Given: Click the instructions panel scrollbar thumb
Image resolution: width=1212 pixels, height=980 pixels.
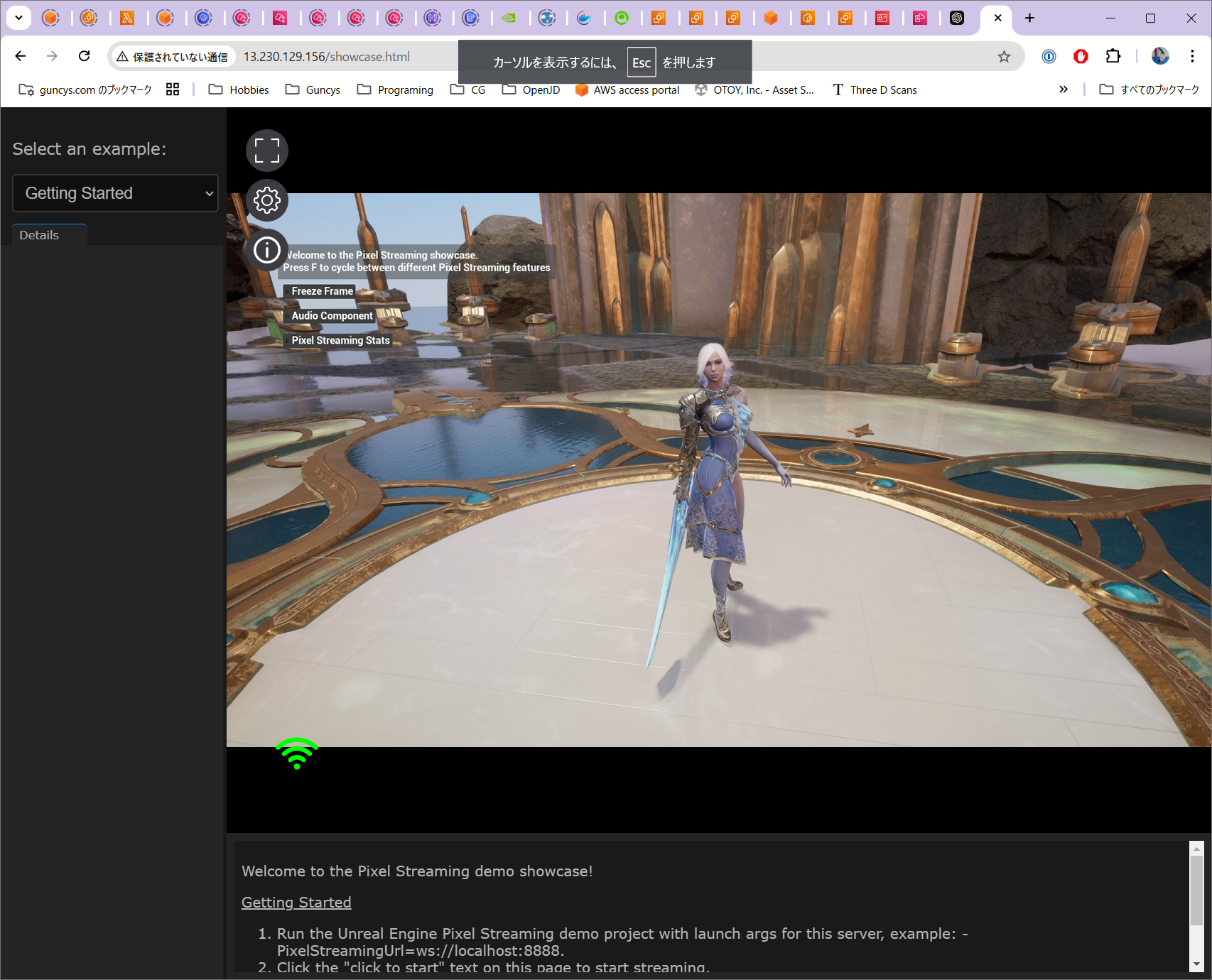Looking at the screenshot, I should tap(1197, 891).
